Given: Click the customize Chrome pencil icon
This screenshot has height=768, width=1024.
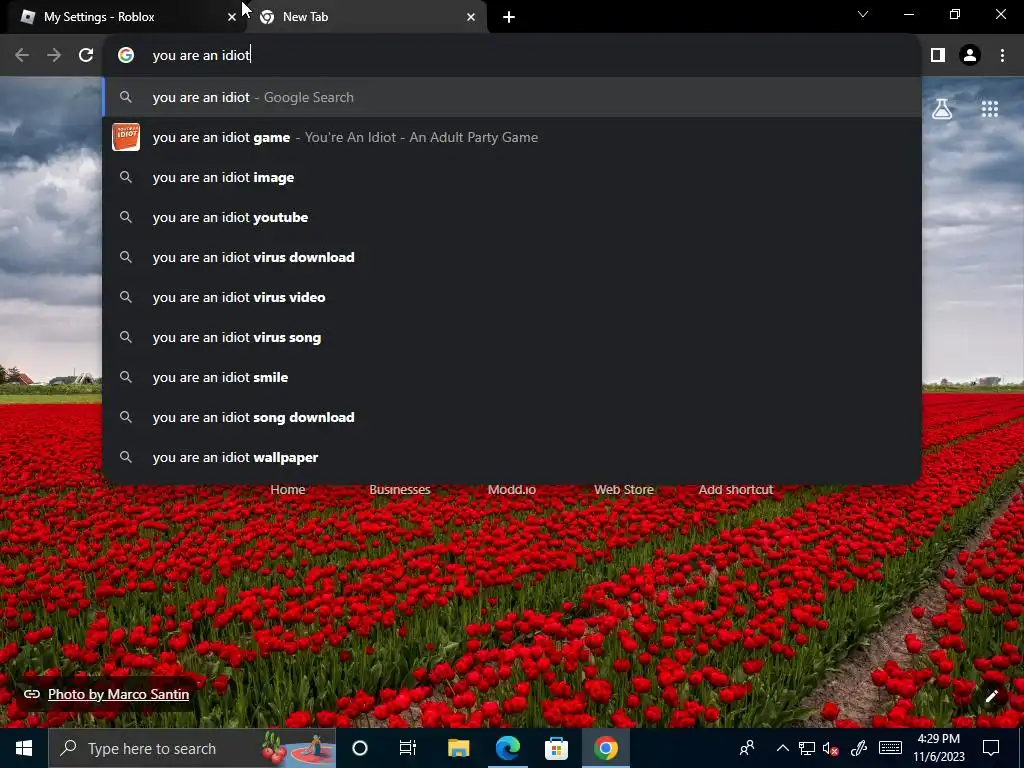Looking at the screenshot, I should [x=991, y=696].
